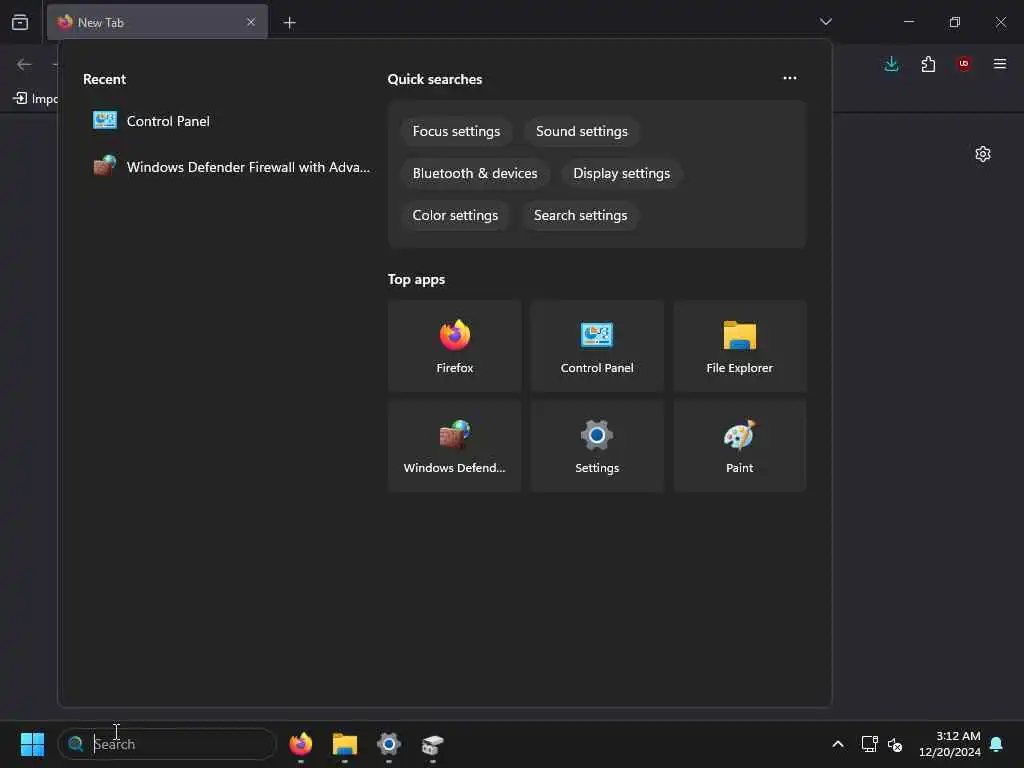Open a new Firefox tab with plus button
This screenshot has height=768, width=1024.
pos(289,23)
